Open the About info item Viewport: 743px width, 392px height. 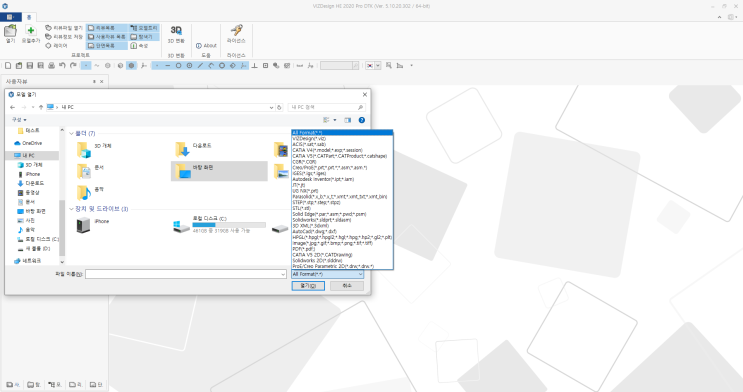coord(206,46)
